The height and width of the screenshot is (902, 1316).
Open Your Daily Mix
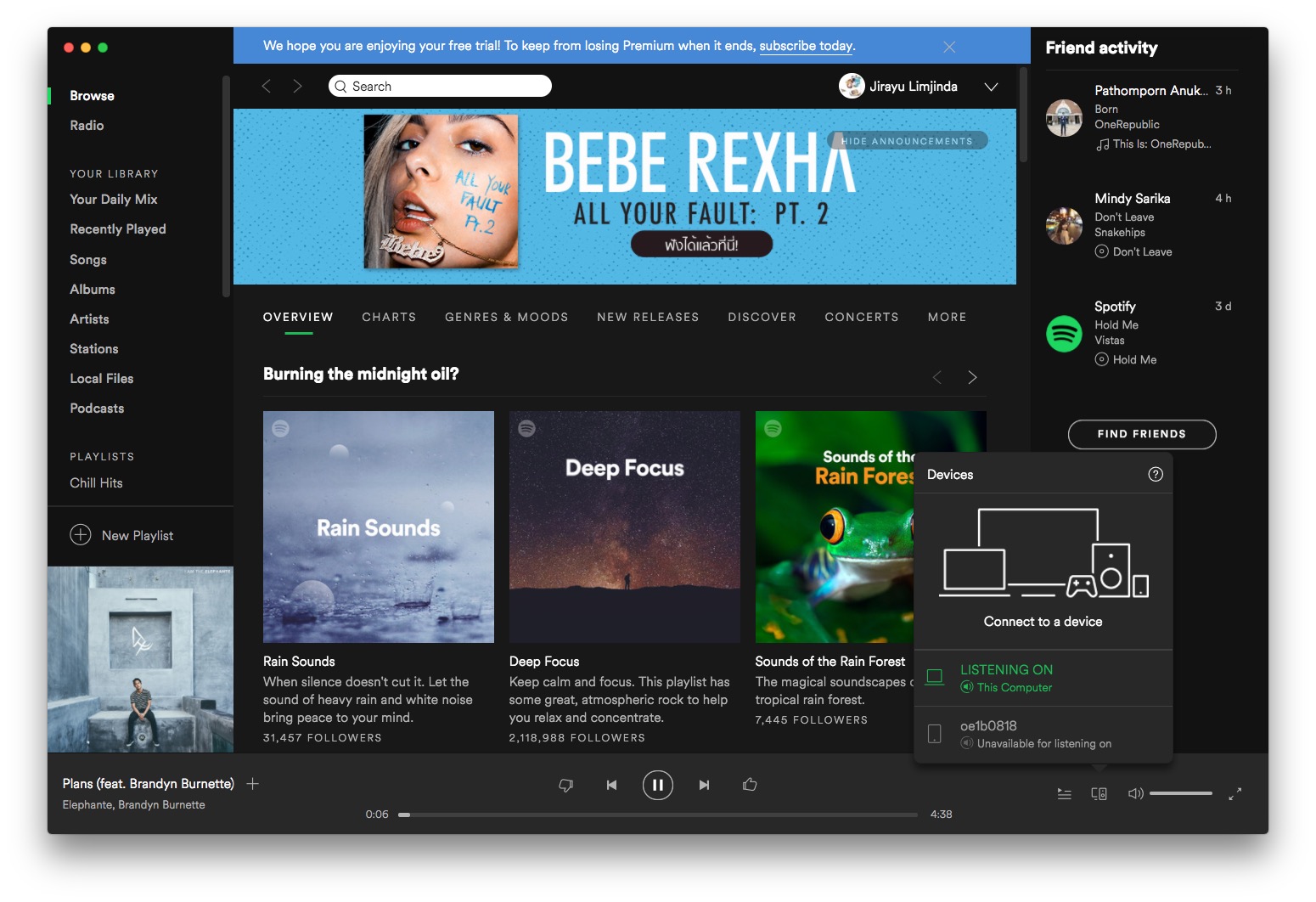pos(114,200)
